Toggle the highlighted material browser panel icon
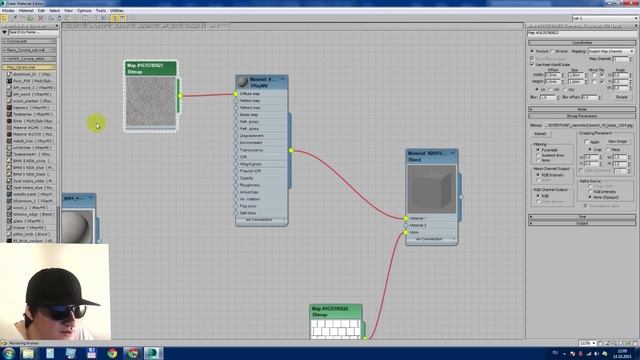This screenshot has height=360, width=640. click(x=115, y=18)
